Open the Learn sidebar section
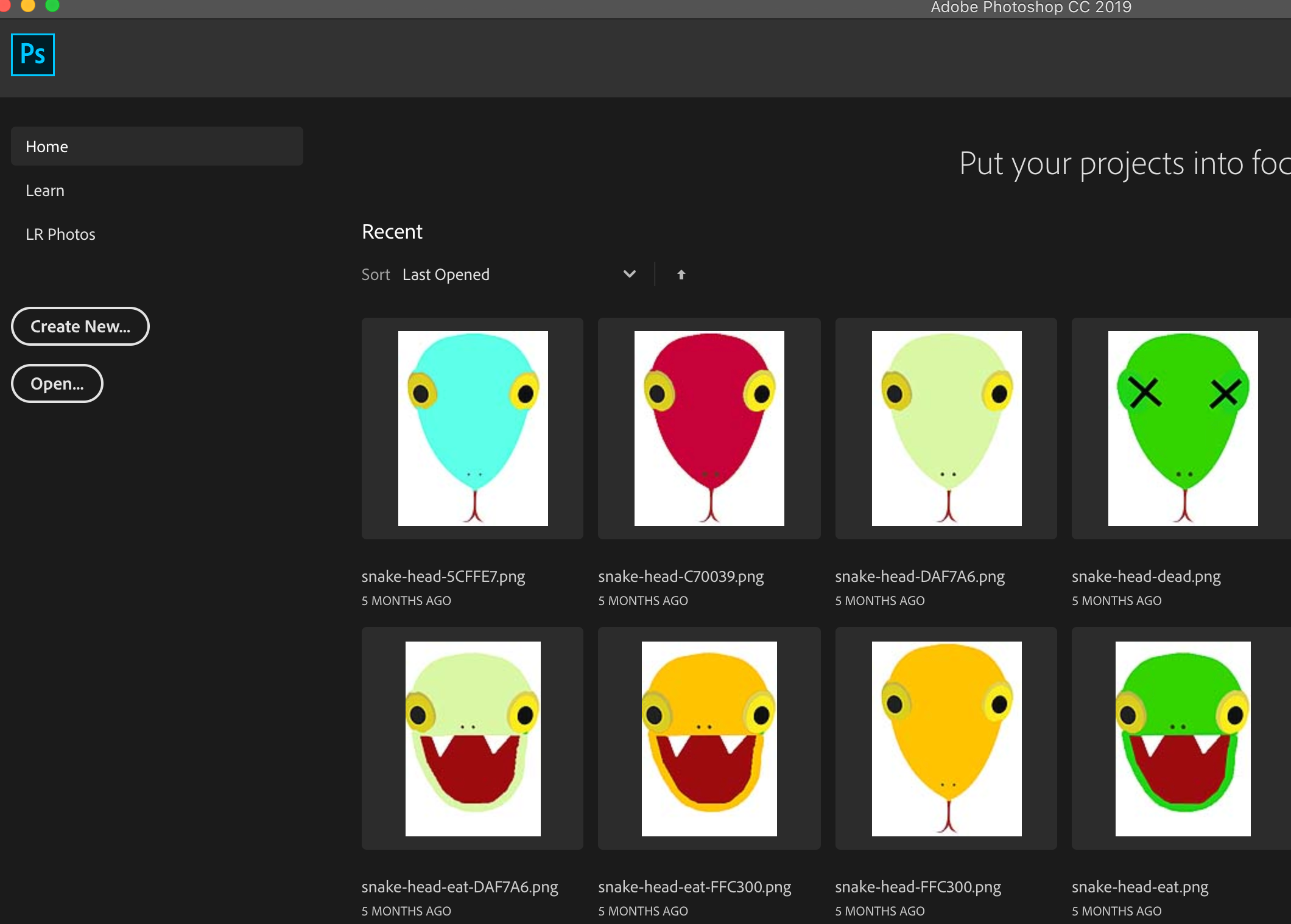Viewport: 1291px width, 924px height. point(45,191)
